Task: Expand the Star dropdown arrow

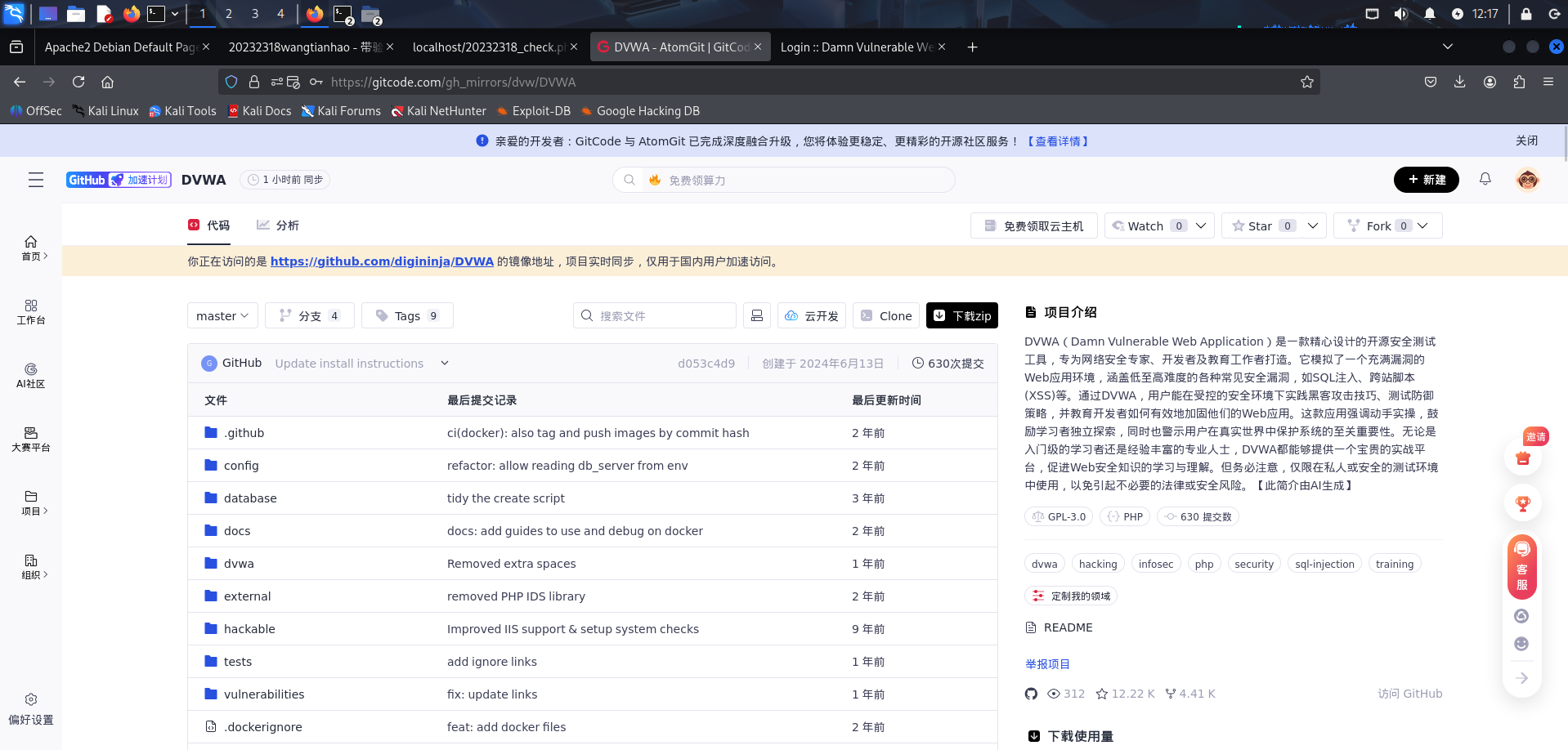Action: 1312,225
